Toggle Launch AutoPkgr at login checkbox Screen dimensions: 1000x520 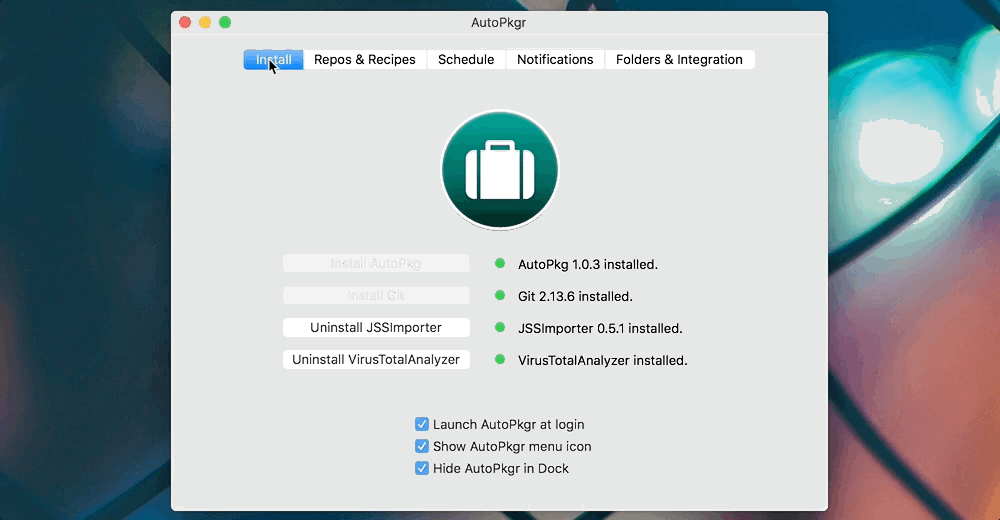pyautogui.click(x=422, y=424)
